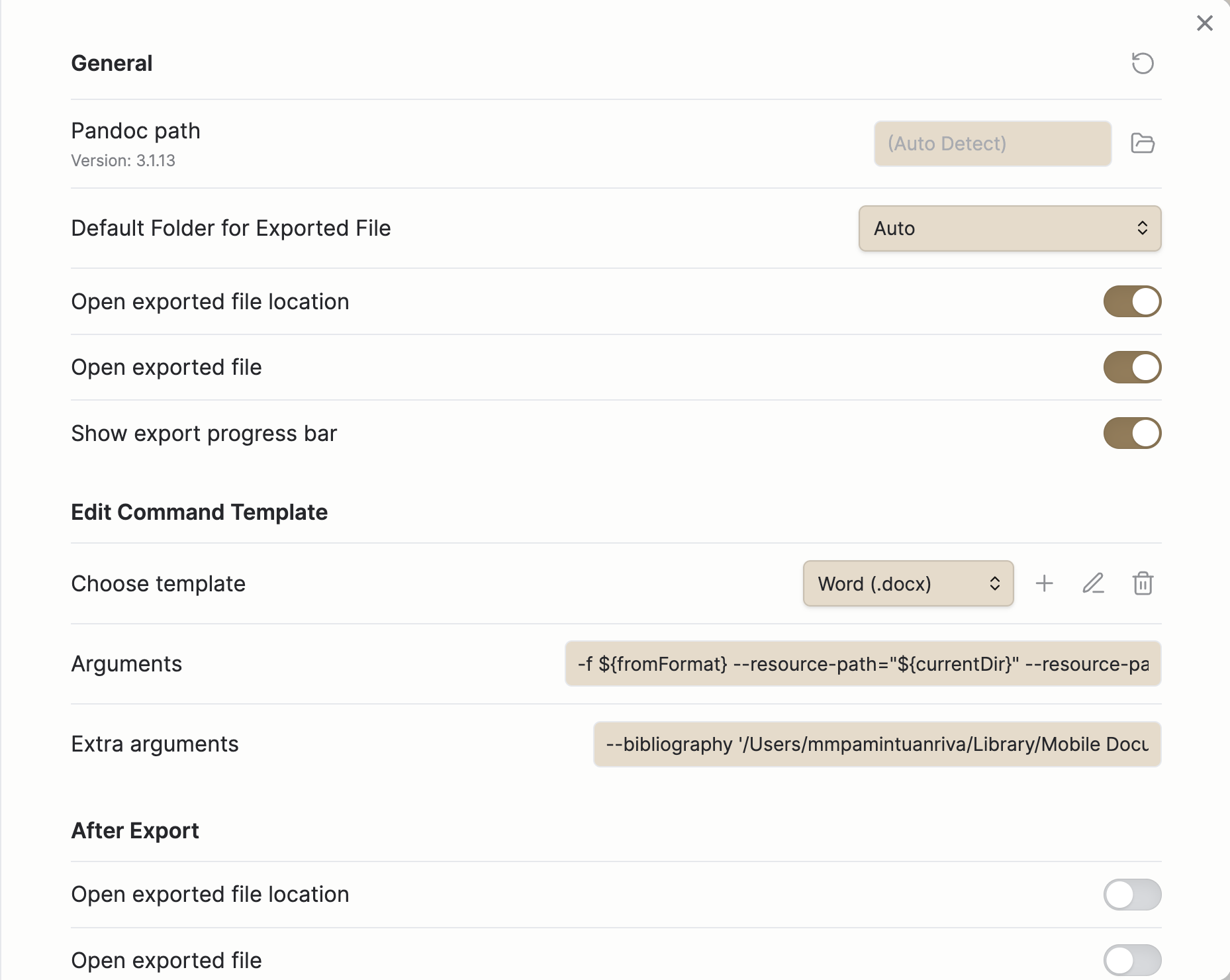Click the Default Folder for Exported File label
Viewport: 1230px width, 980px height.
231,228
